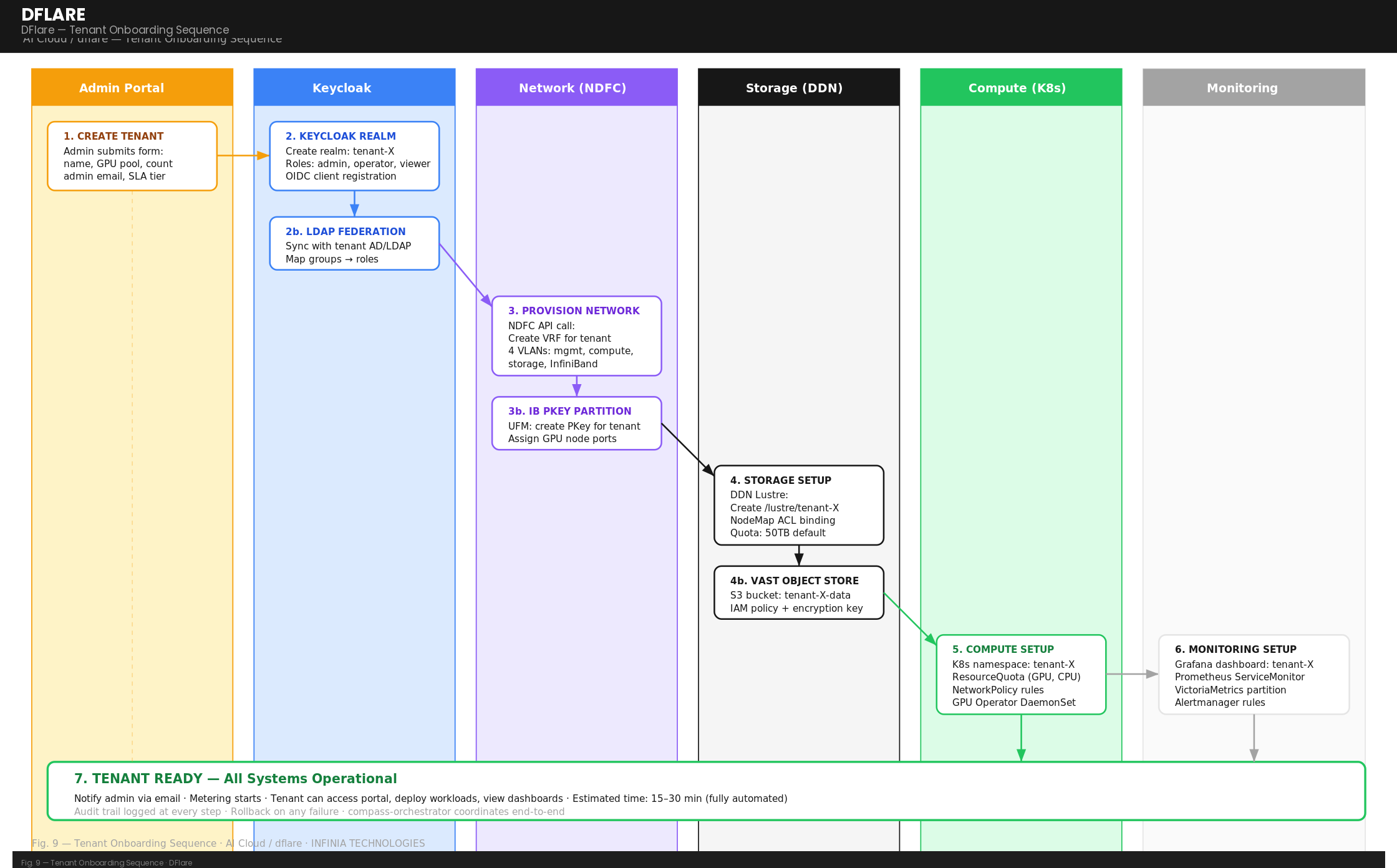Select the DFLARE logo text
Screen dimensions: 1397x868
click(x=53, y=14)
